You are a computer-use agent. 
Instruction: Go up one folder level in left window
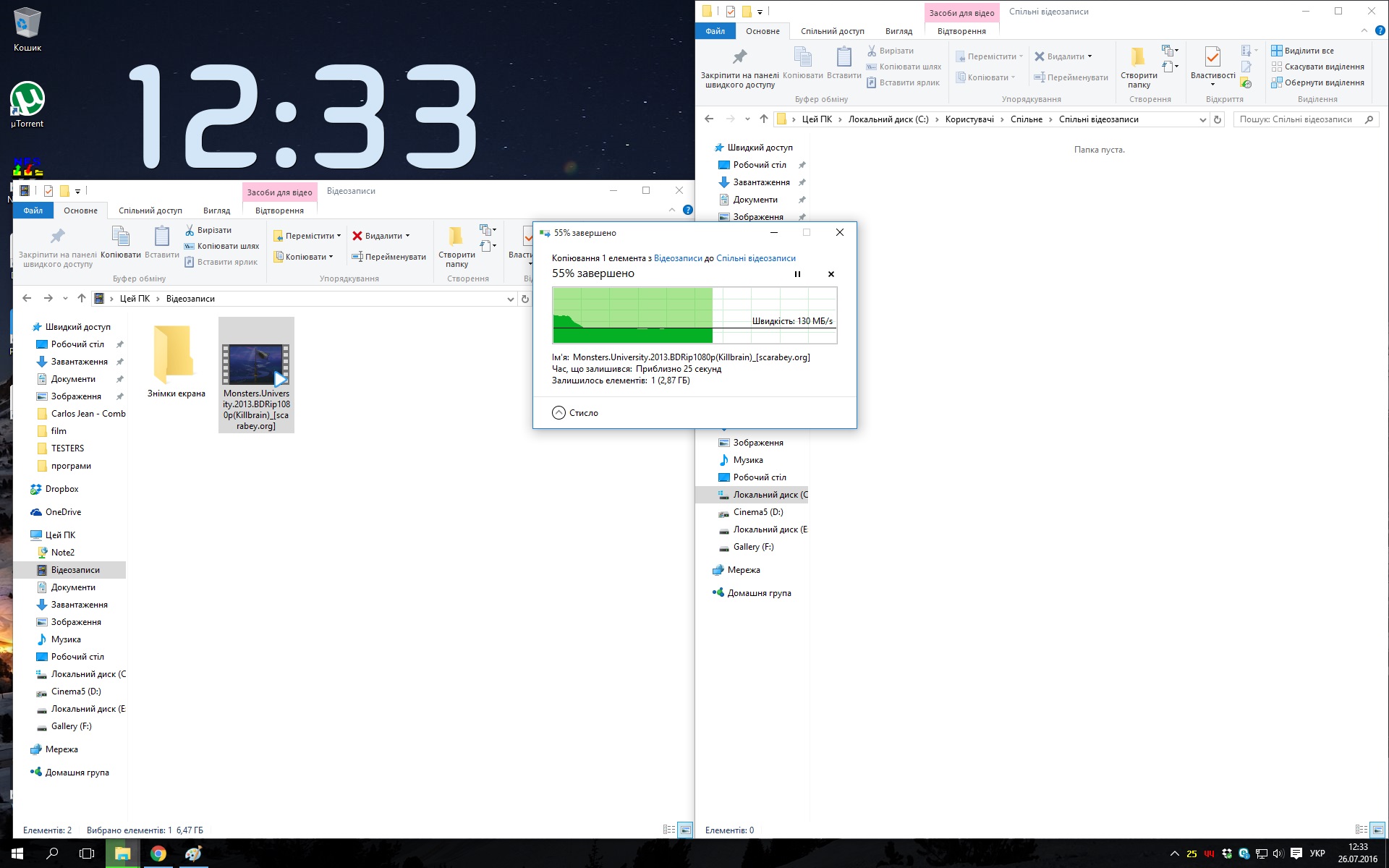[82, 299]
